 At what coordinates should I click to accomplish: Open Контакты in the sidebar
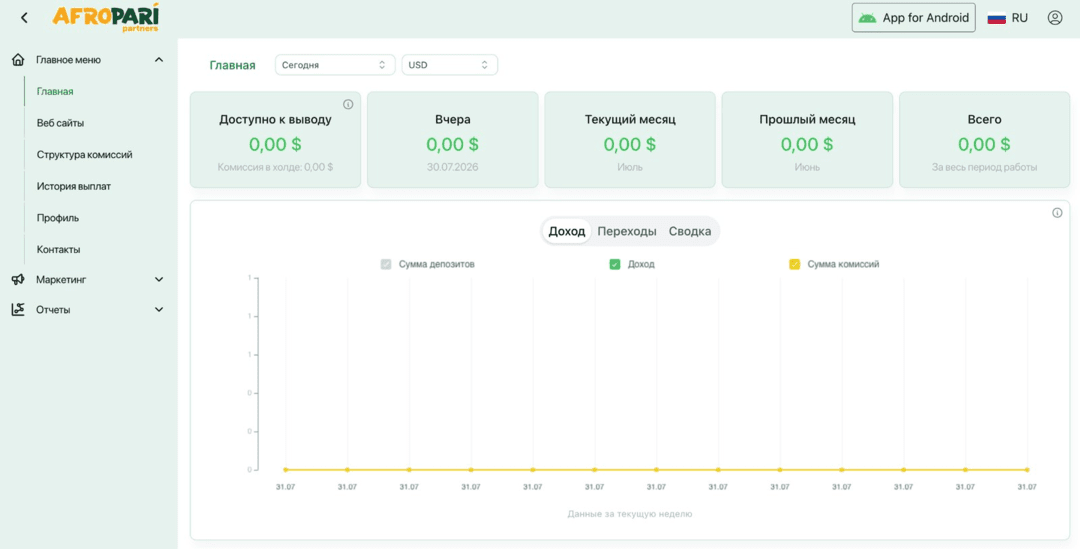[59, 250]
